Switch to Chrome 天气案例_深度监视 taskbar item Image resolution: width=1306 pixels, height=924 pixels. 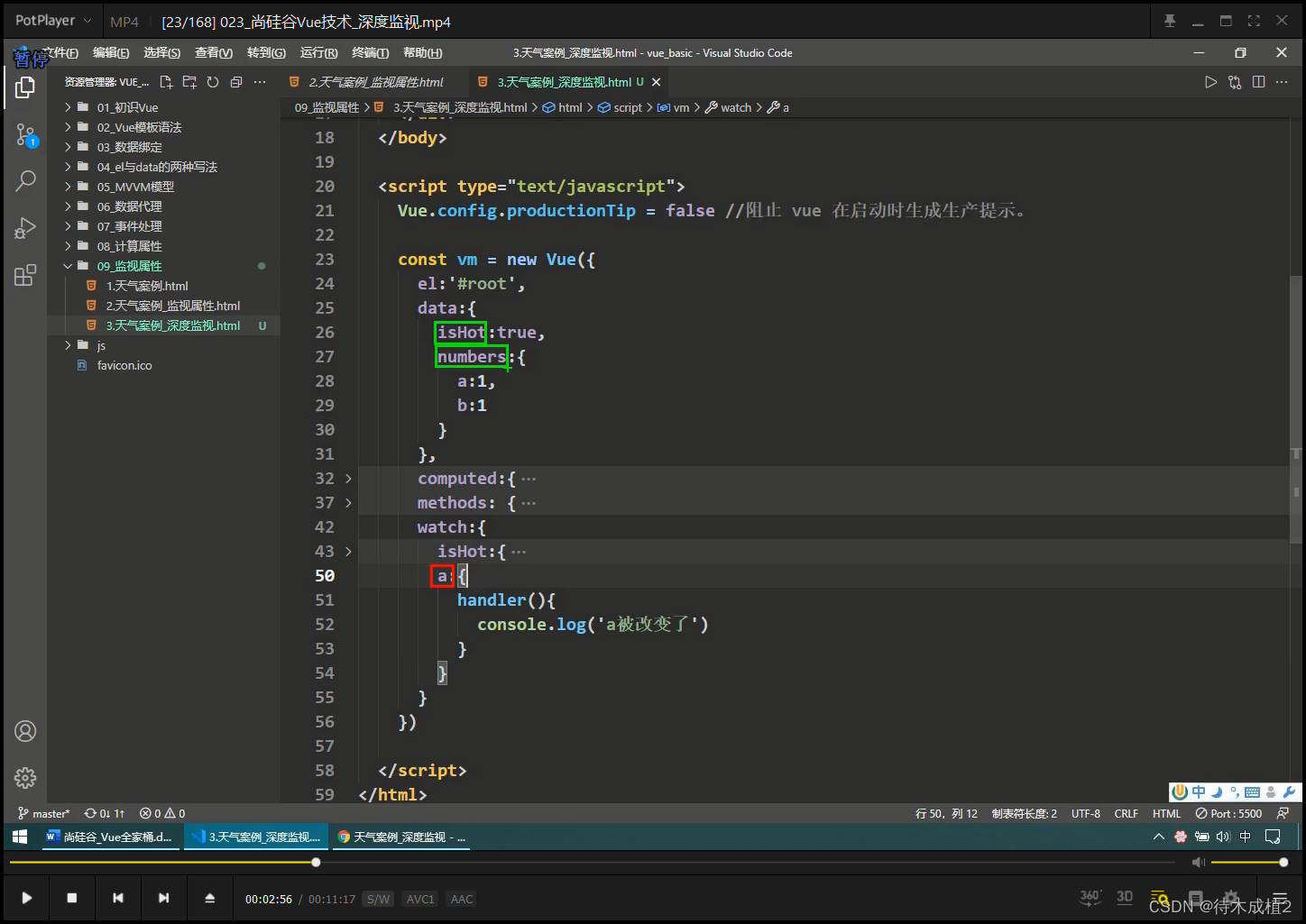click(401, 837)
